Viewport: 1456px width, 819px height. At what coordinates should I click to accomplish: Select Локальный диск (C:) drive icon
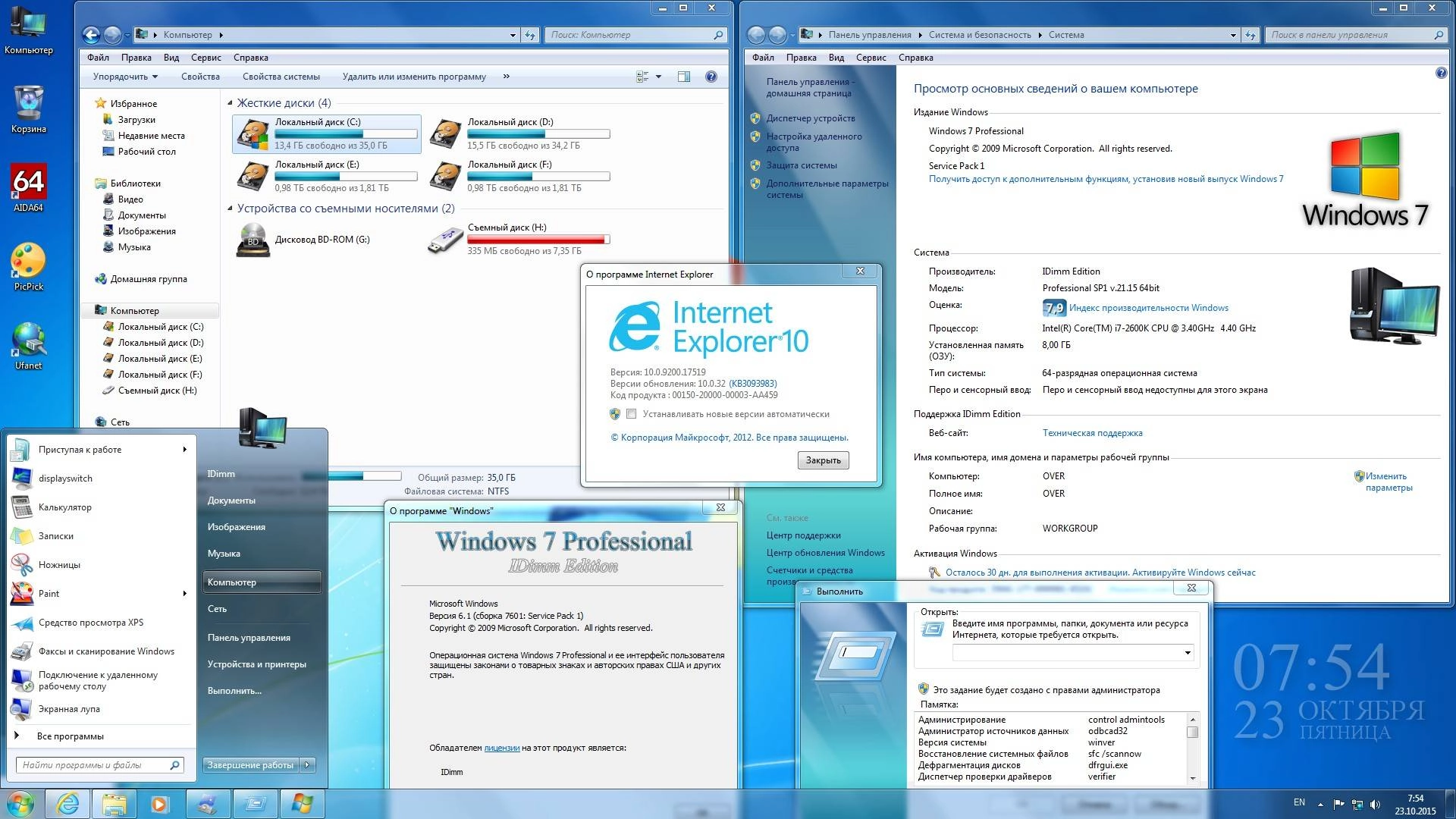pos(253,133)
